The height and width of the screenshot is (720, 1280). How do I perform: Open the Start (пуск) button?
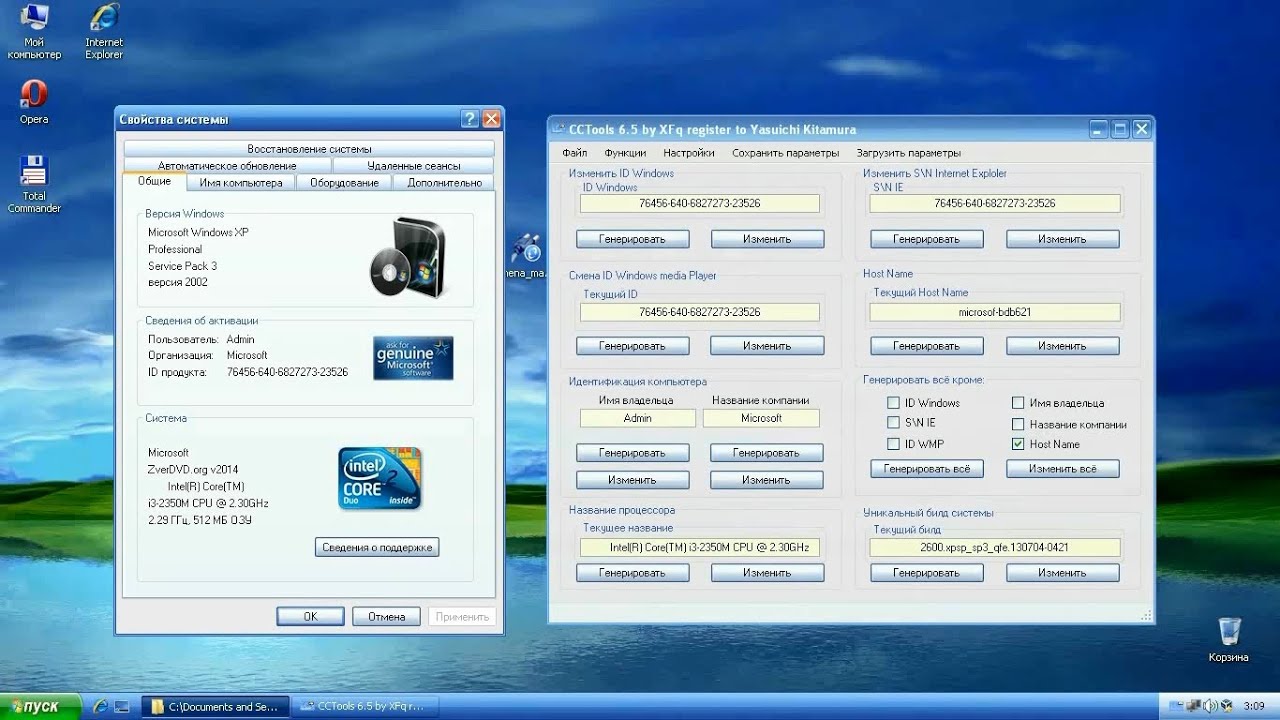[x=39, y=707]
